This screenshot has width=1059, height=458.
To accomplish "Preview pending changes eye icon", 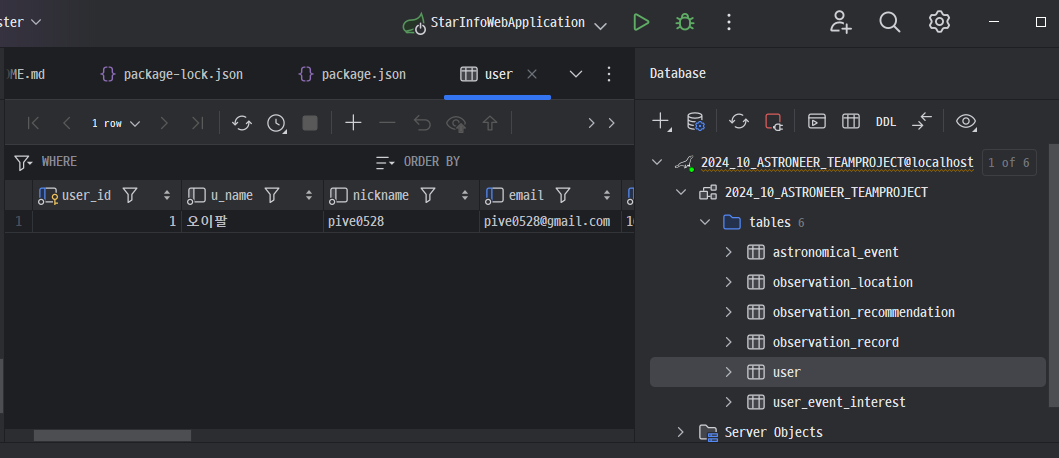I will tap(457, 123).
